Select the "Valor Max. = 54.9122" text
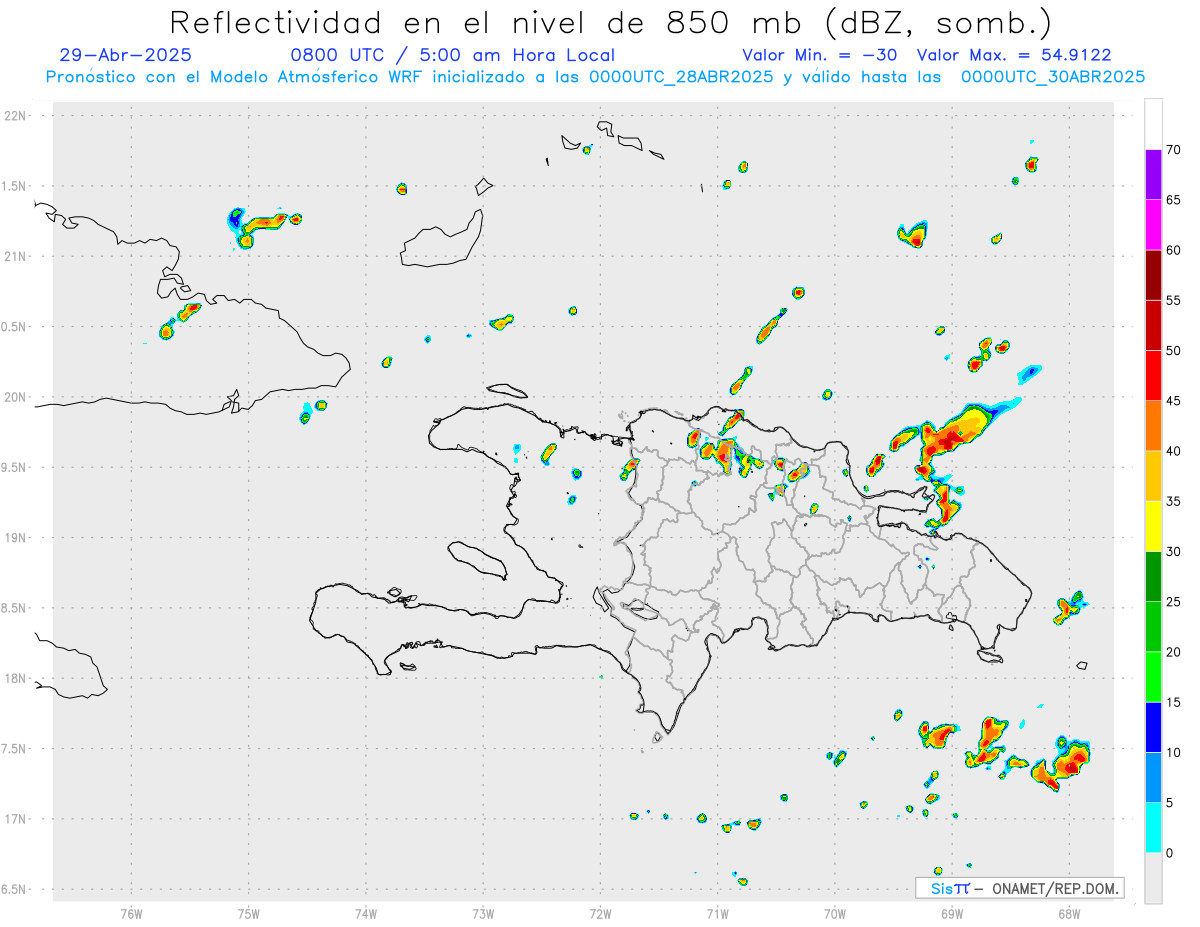The width and height of the screenshot is (1200, 927). 1014,56
